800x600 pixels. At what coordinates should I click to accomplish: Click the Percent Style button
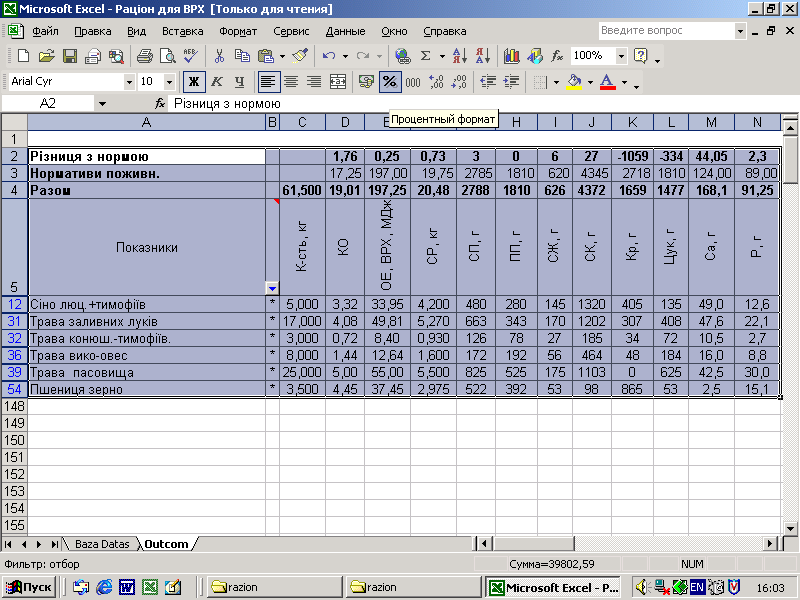(x=389, y=81)
